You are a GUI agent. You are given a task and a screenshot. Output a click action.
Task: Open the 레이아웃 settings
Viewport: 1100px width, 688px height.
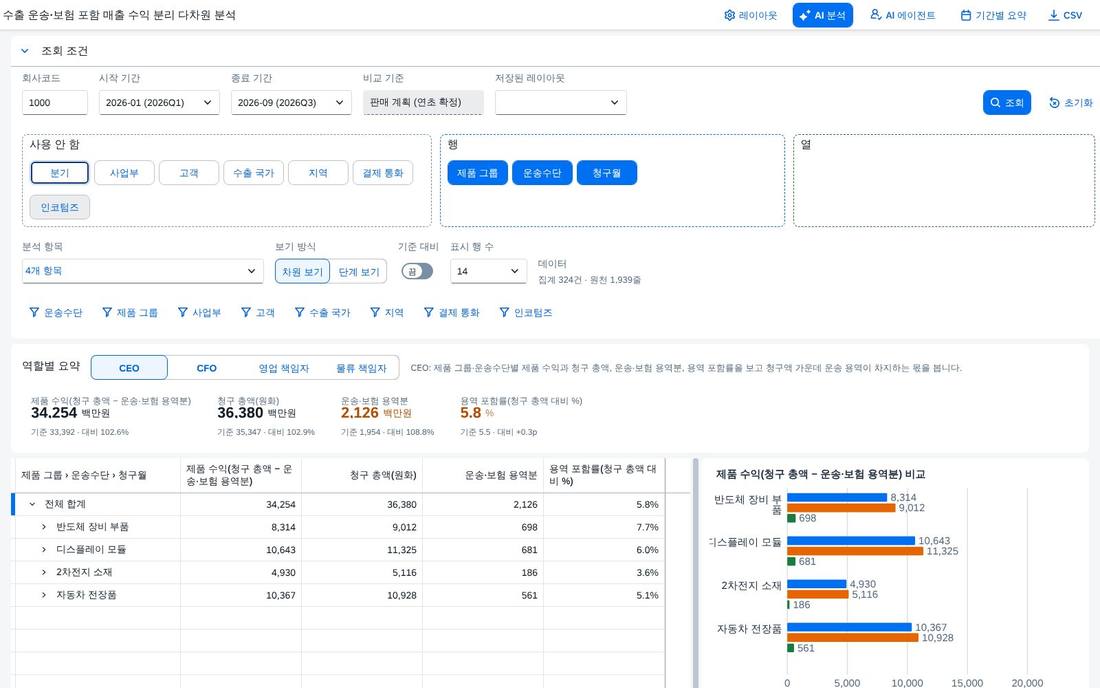click(x=751, y=15)
